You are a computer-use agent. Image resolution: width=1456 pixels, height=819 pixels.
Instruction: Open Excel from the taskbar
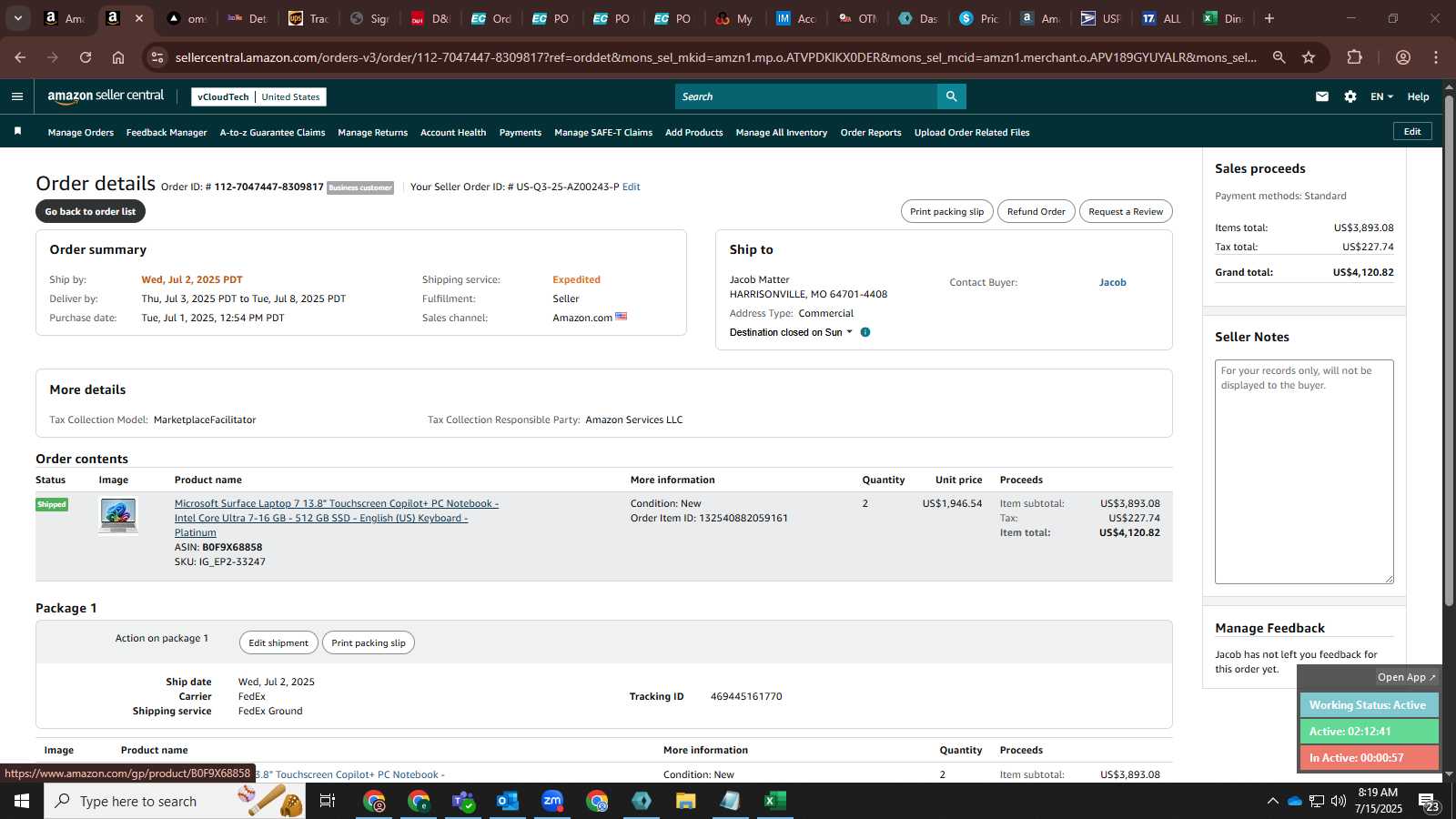pyautogui.click(x=774, y=801)
